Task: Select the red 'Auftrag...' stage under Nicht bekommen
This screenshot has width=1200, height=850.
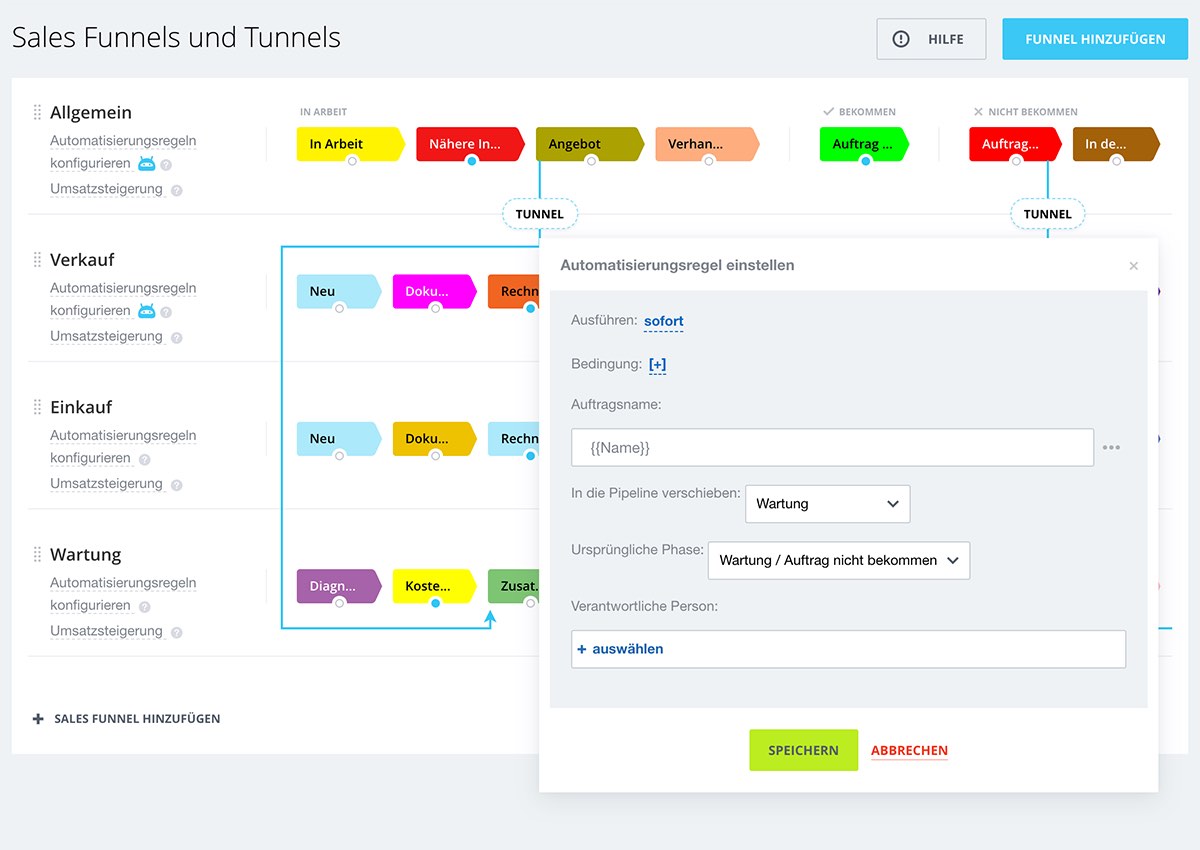Action: point(1015,144)
